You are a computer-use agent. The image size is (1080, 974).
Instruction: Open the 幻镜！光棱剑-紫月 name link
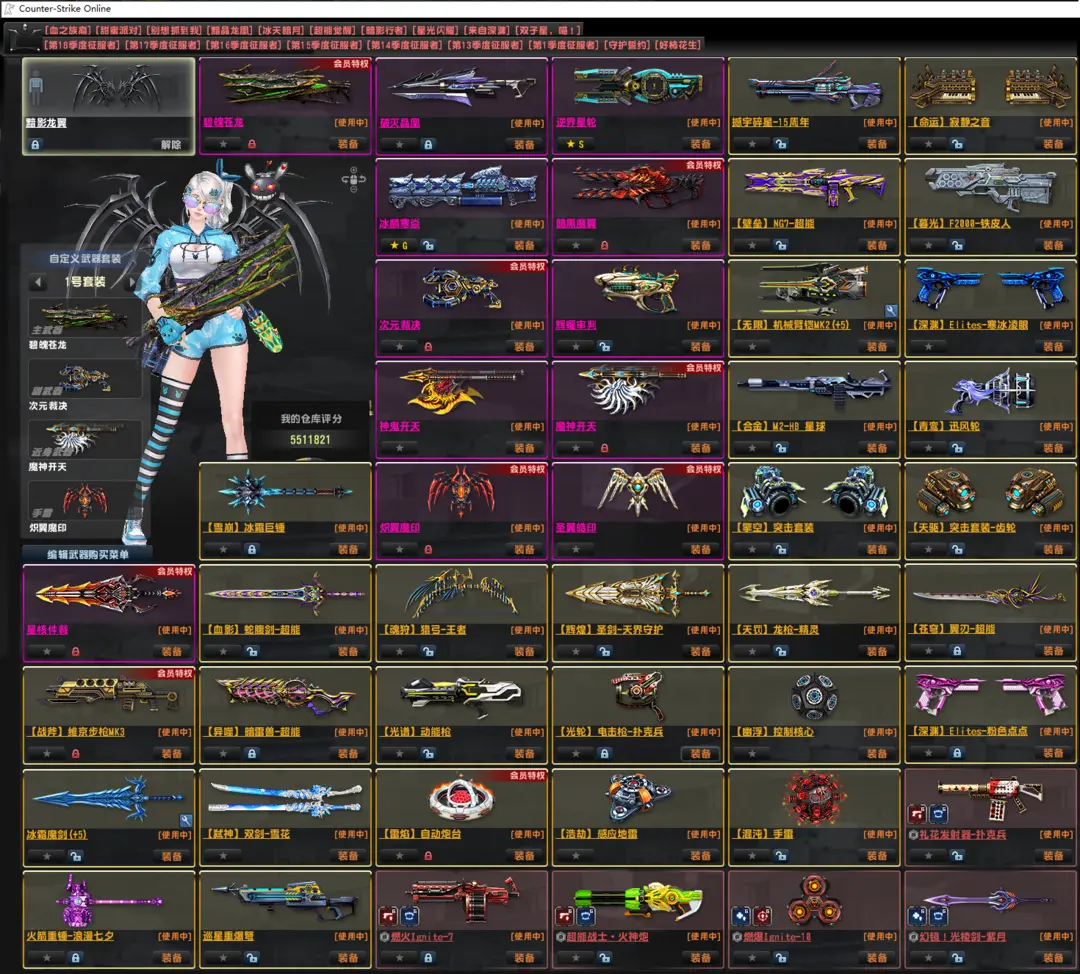click(x=962, y=936)
